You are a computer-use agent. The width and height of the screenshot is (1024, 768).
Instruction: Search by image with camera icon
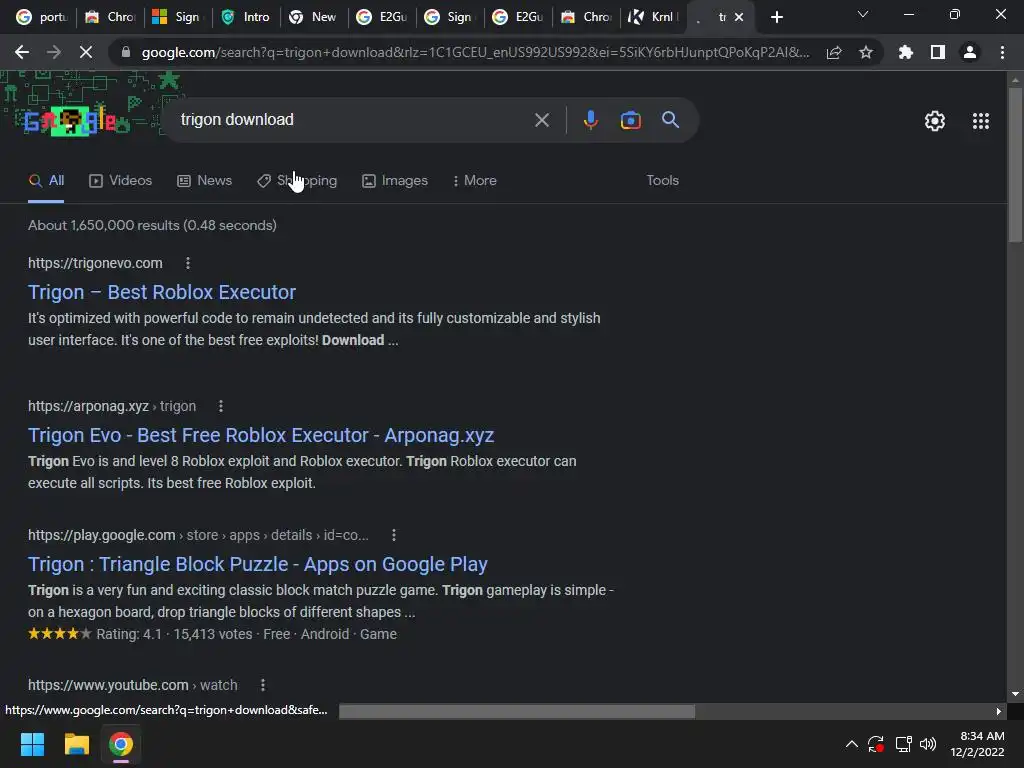point(630,120)
